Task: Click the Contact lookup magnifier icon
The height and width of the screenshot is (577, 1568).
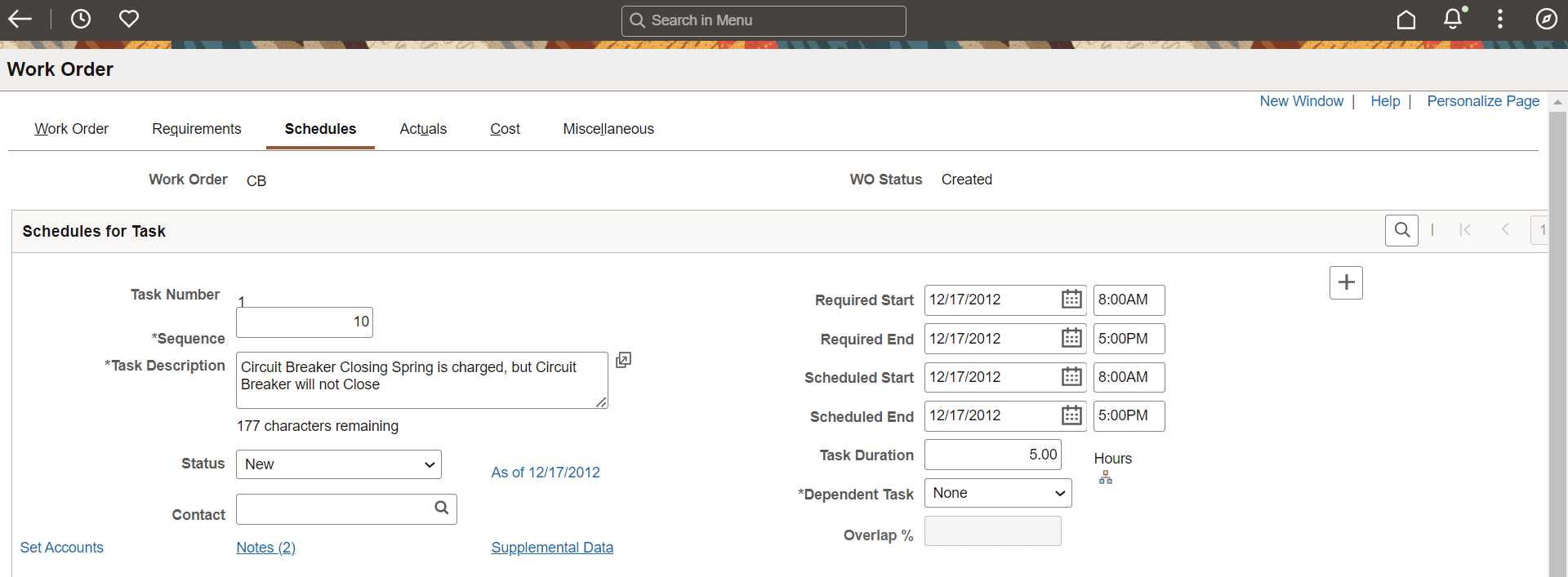Action: [442, 508]
